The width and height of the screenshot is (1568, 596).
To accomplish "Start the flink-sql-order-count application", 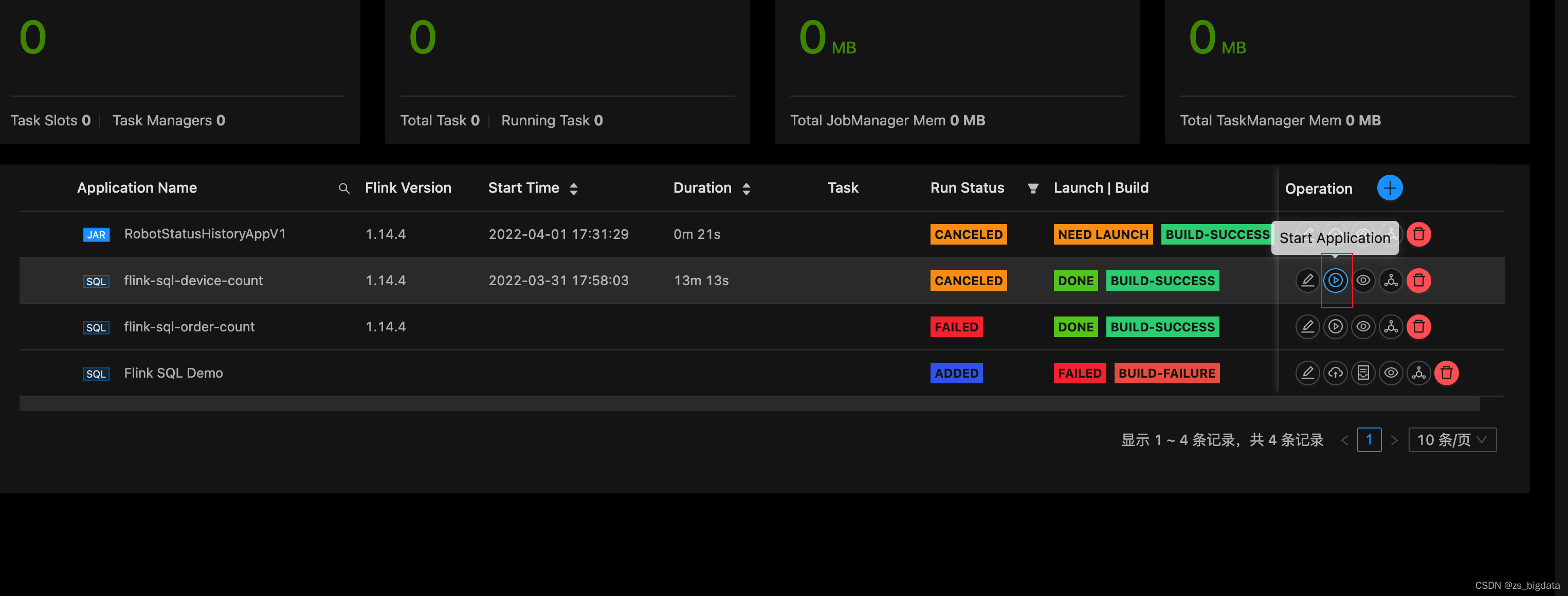I will pyautogui.click(x=1335, y=327).
